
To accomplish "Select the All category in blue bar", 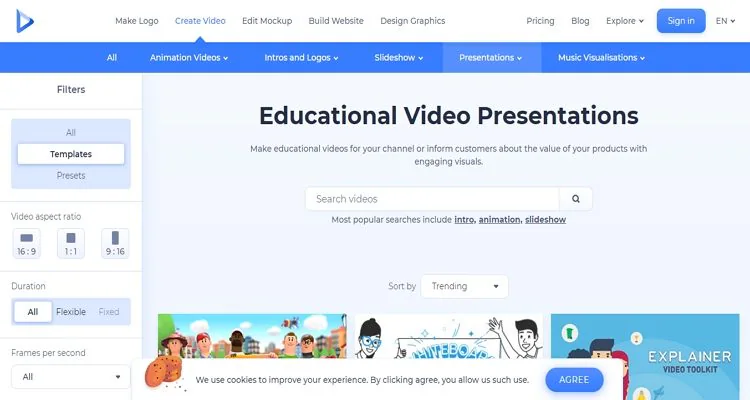I will (111, 57).
